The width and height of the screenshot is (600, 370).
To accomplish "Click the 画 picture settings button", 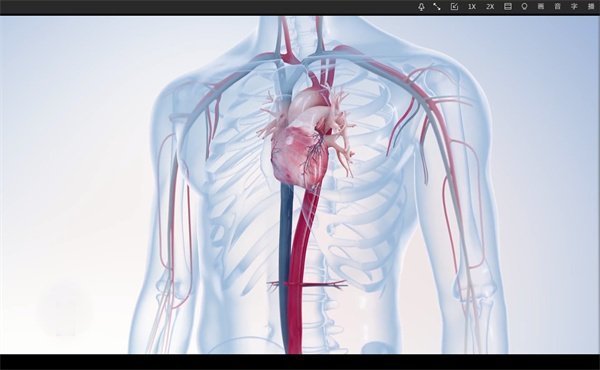I will 541,7.
